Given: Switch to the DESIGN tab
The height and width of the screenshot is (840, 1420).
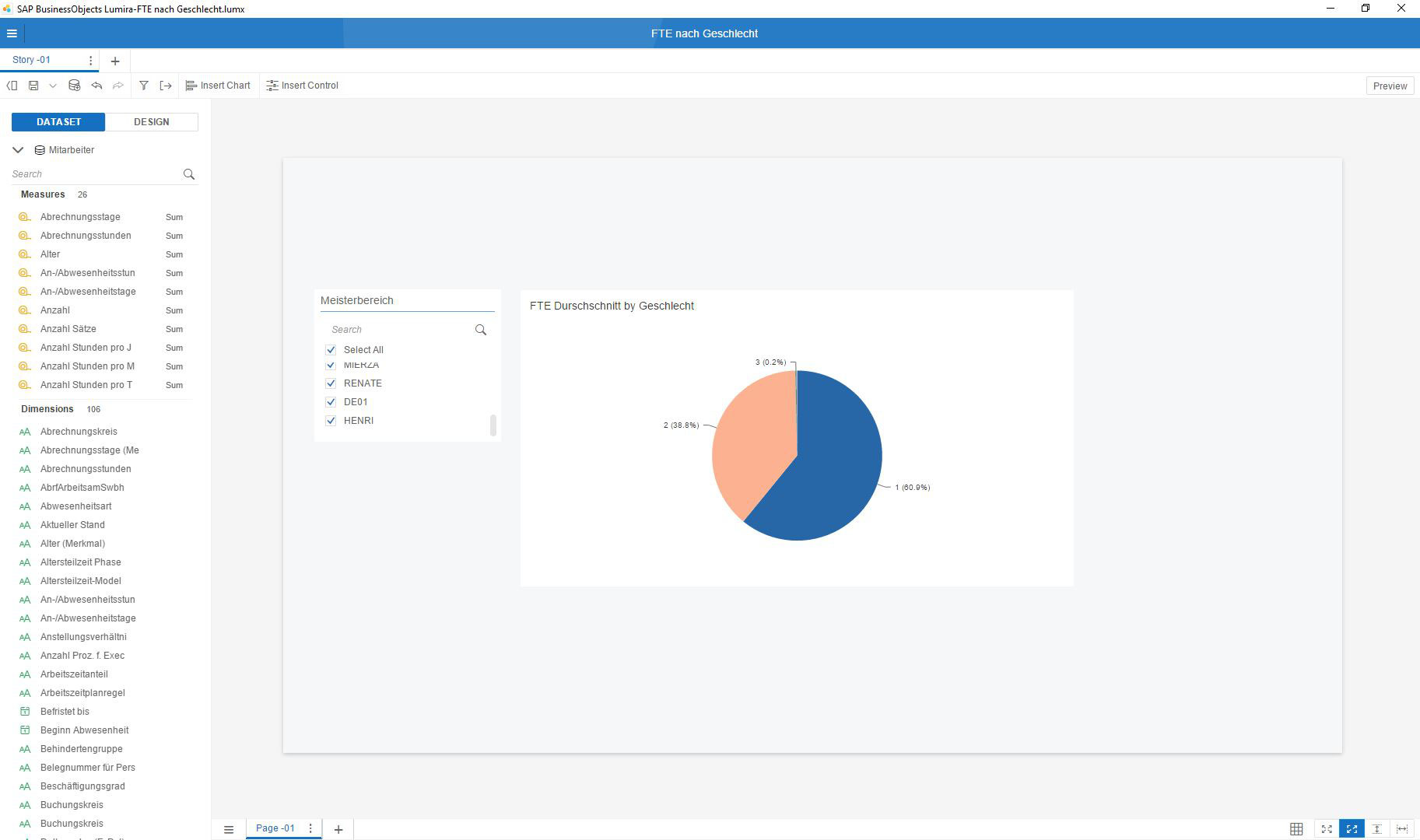Looking at the screenshot, I should point(152,122).
